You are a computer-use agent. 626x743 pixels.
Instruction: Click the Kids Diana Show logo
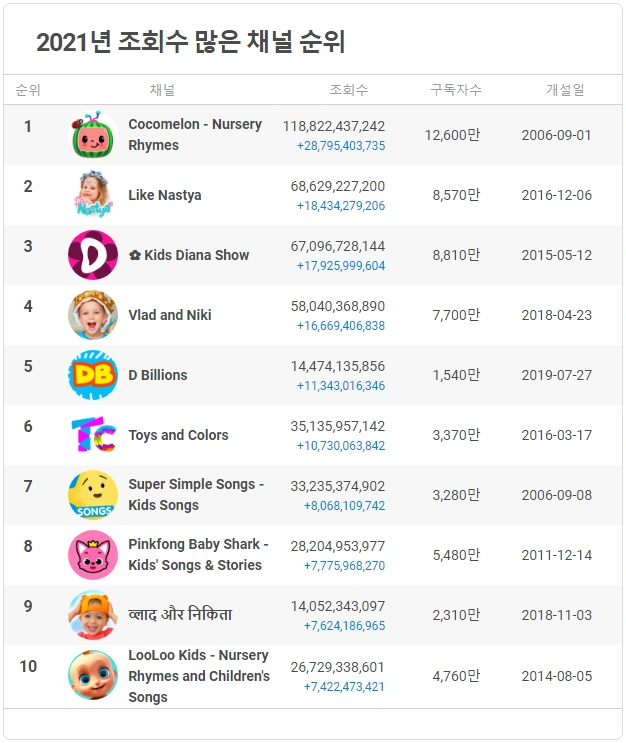(93, 255)
